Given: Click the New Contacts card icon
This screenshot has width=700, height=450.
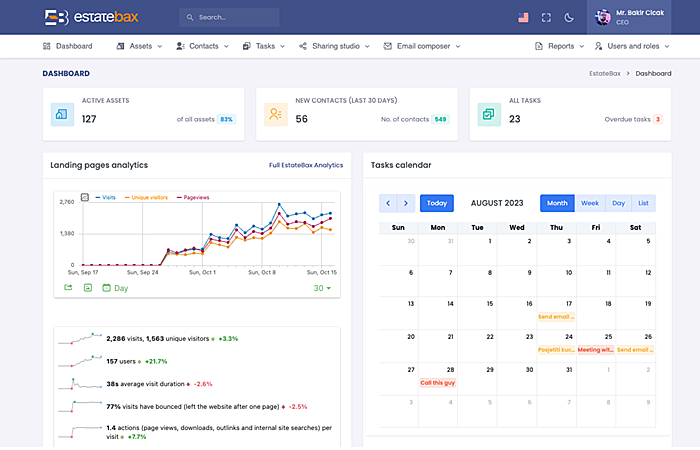Looking at the screenshot, I should pos(276,114).
